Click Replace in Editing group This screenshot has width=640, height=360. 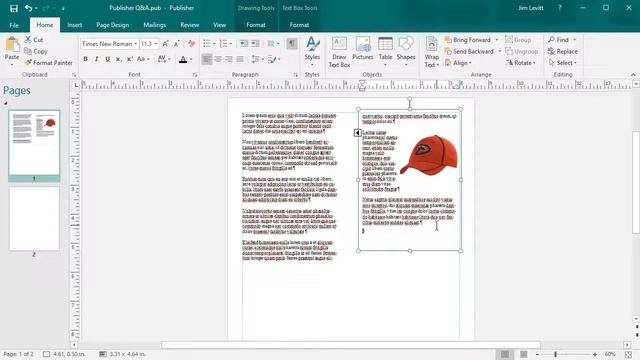coord(562,51)
